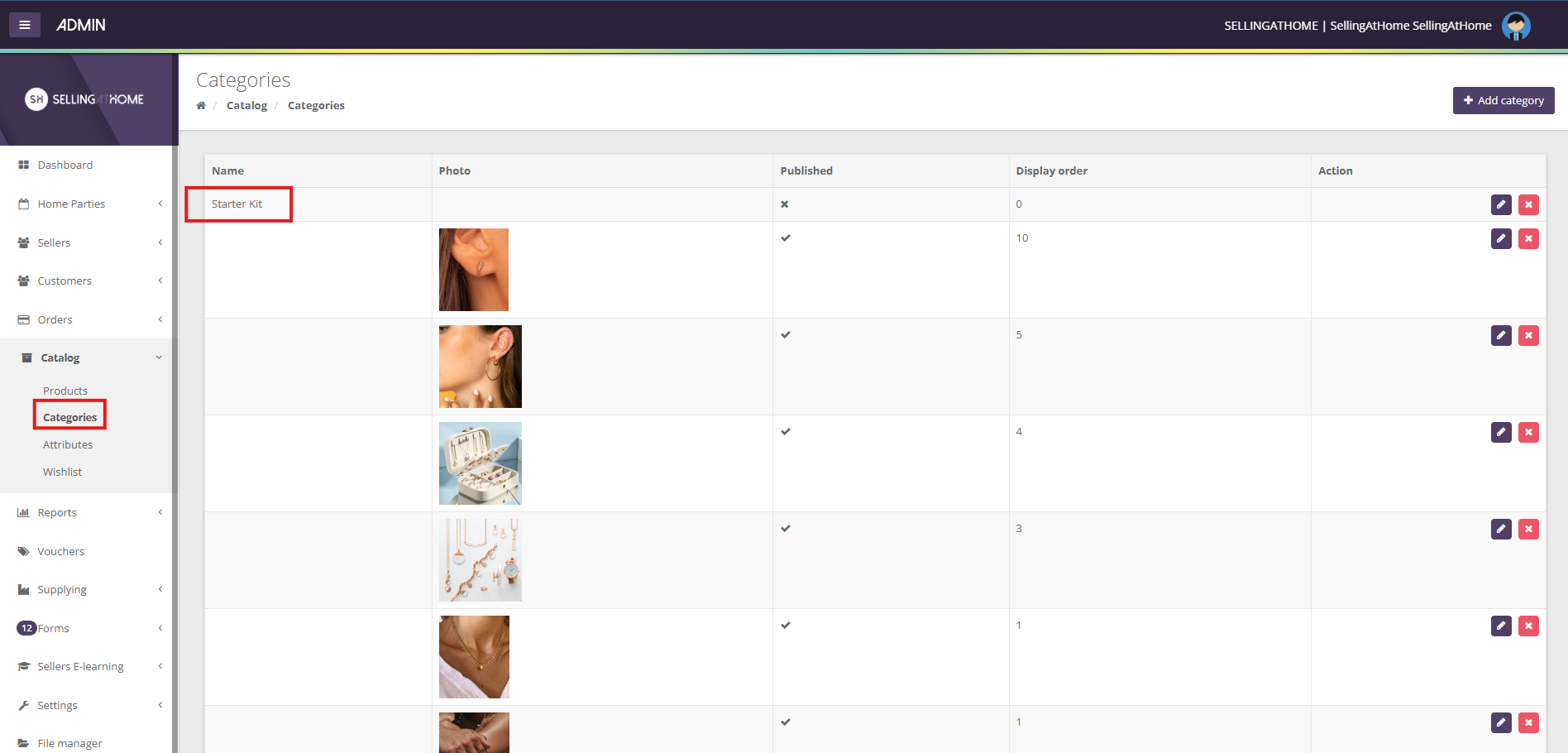Open the Vouchers page
Screen dimensions: 1568x753
(x=60, y=551)
